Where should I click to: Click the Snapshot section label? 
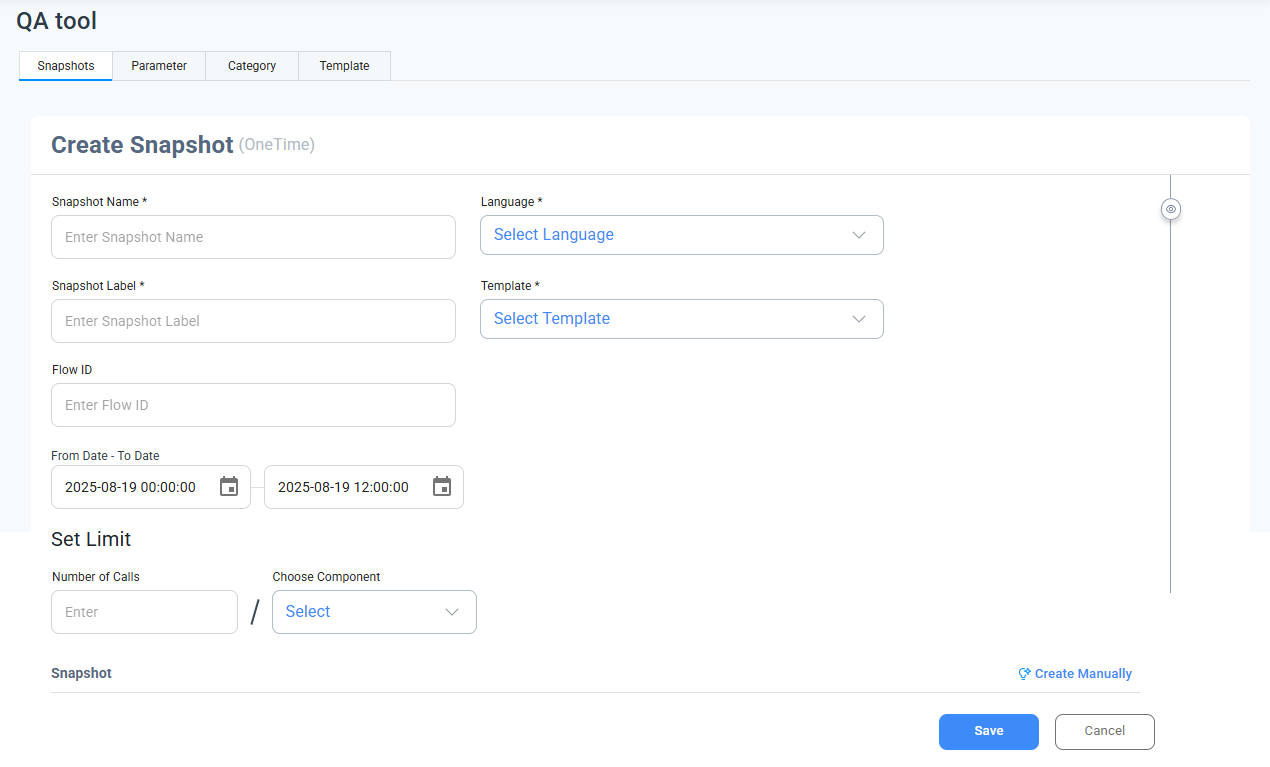[81, 673]
